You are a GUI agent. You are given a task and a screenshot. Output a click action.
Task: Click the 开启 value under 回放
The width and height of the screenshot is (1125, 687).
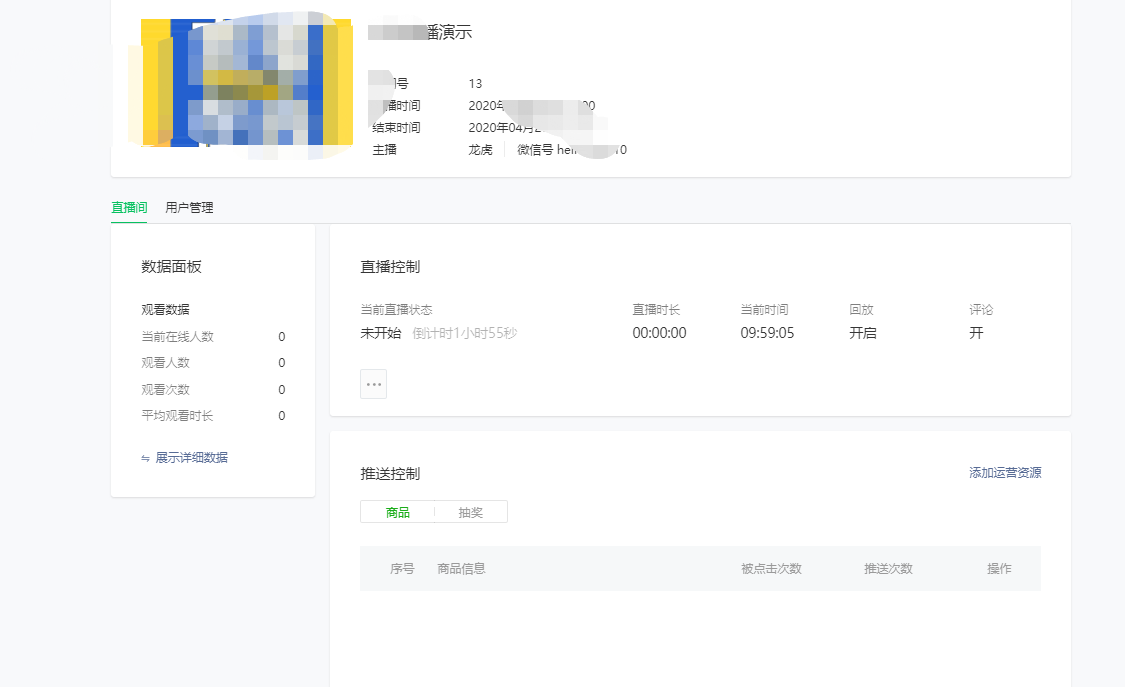click(x=862, y=333)
